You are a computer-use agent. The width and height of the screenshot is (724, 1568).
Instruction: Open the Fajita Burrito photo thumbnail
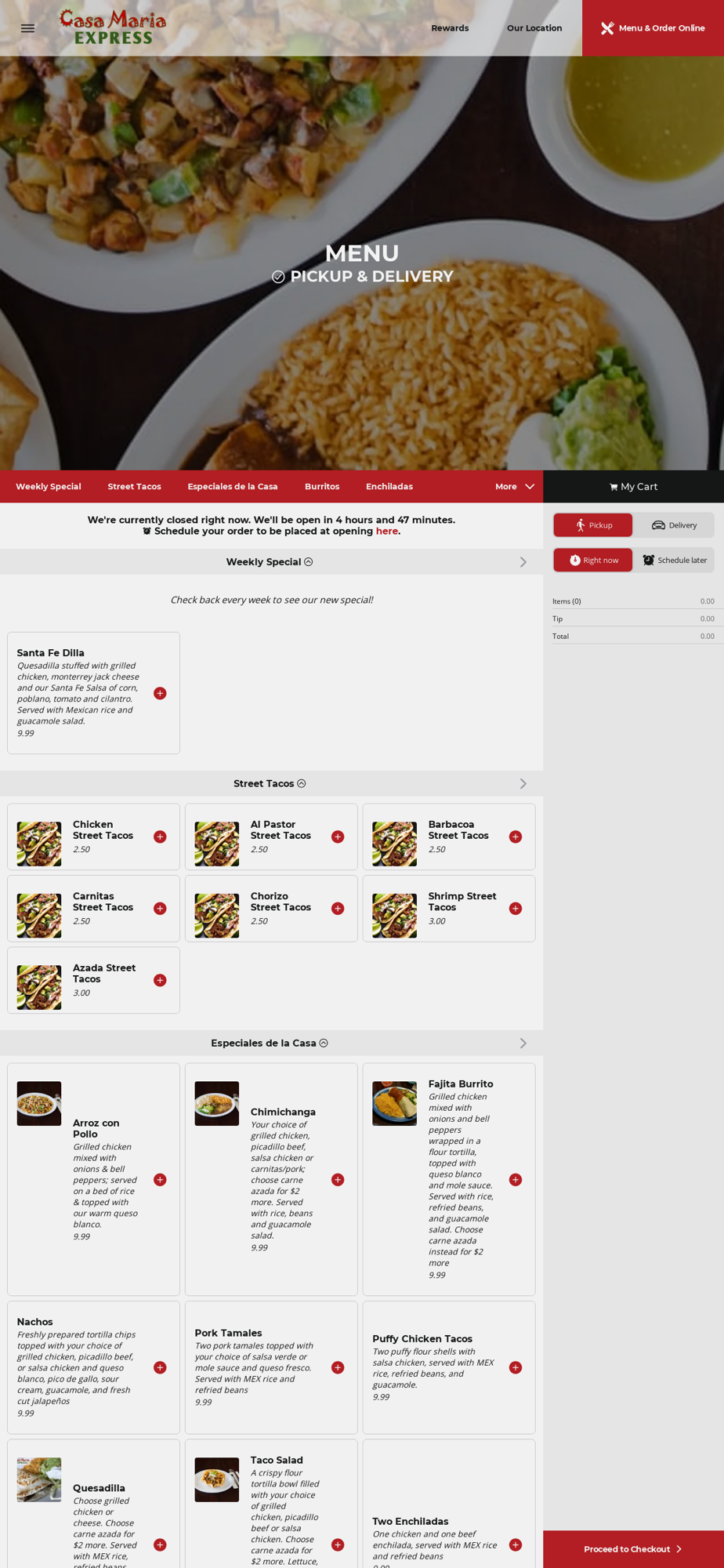pos(394,1104)
